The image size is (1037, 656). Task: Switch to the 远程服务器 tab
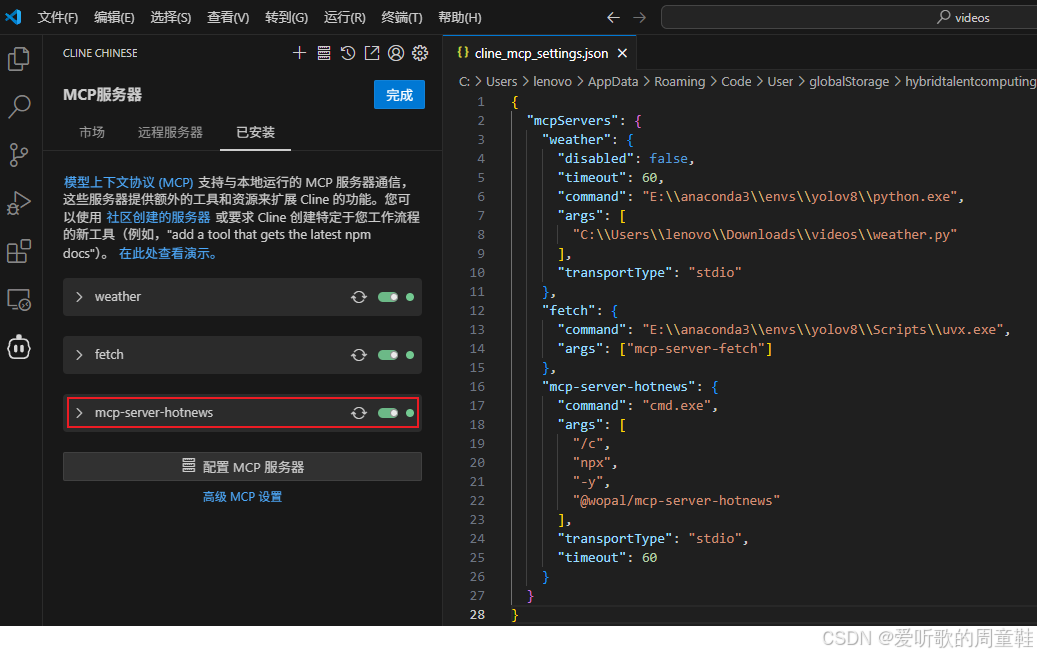[x=170, y=132]
